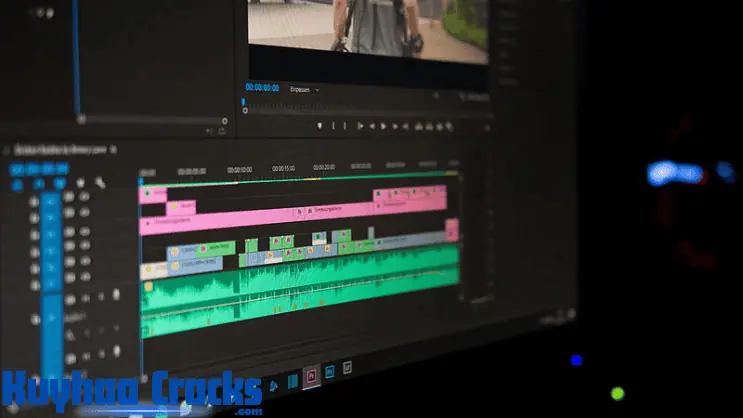Click the blue 00:00:00:00 timecode in Program Monitor
Image resolution: width=743 pixels, height=418 pixels.
262,88
